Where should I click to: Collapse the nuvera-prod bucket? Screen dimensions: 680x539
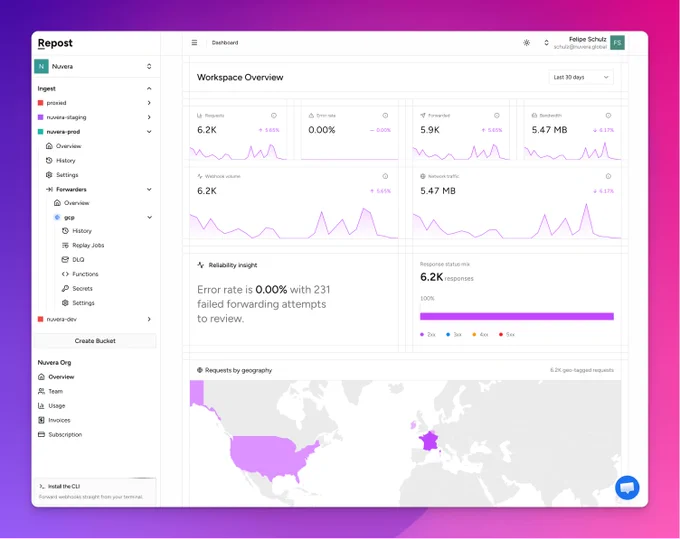click(149, 131)
